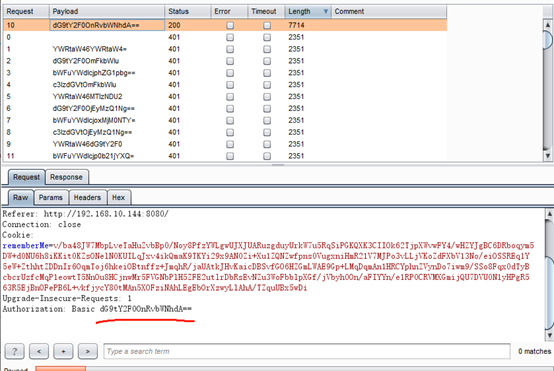The height and width of the screenshot is (371, 554).
Task: Toggle Error checkbox for request 3
Action: tap(230, 73)
